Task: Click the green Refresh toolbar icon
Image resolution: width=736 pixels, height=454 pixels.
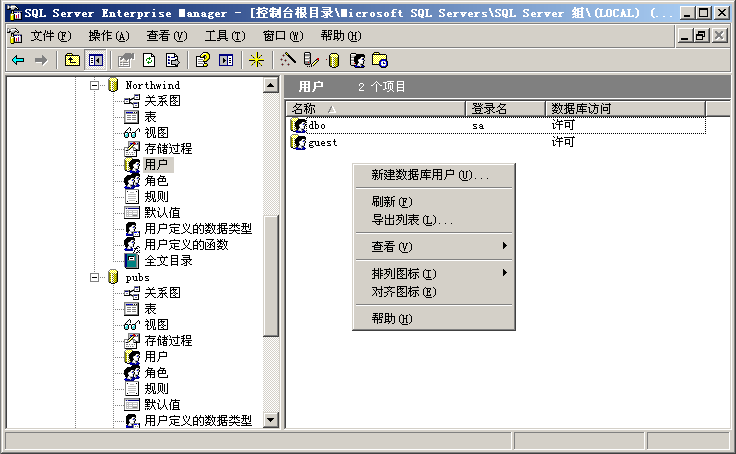Action: point(149,60)
